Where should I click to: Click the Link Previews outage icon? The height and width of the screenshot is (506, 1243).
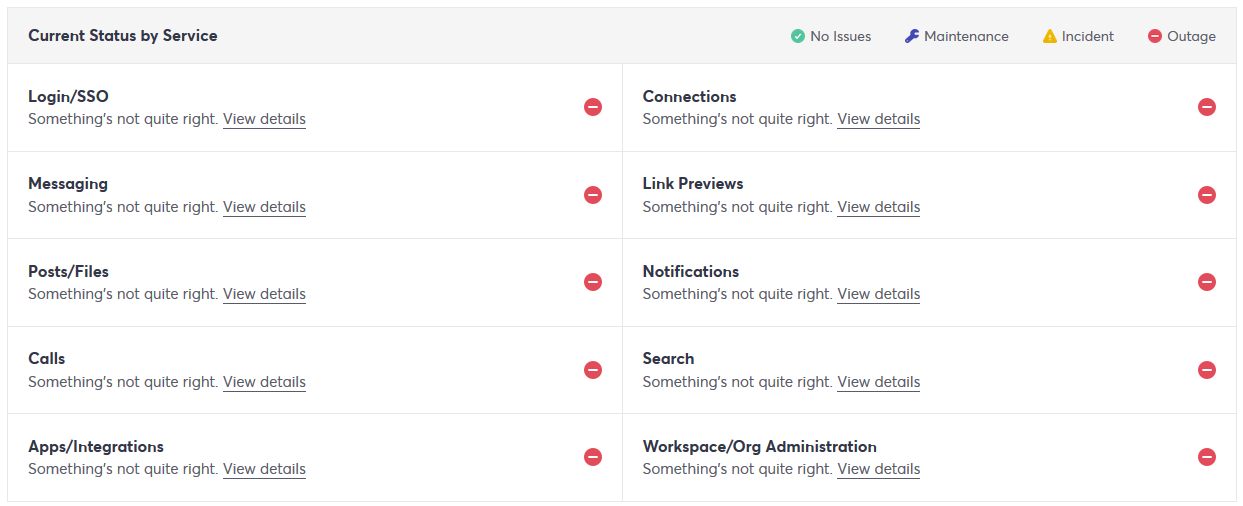point(1207,195)
